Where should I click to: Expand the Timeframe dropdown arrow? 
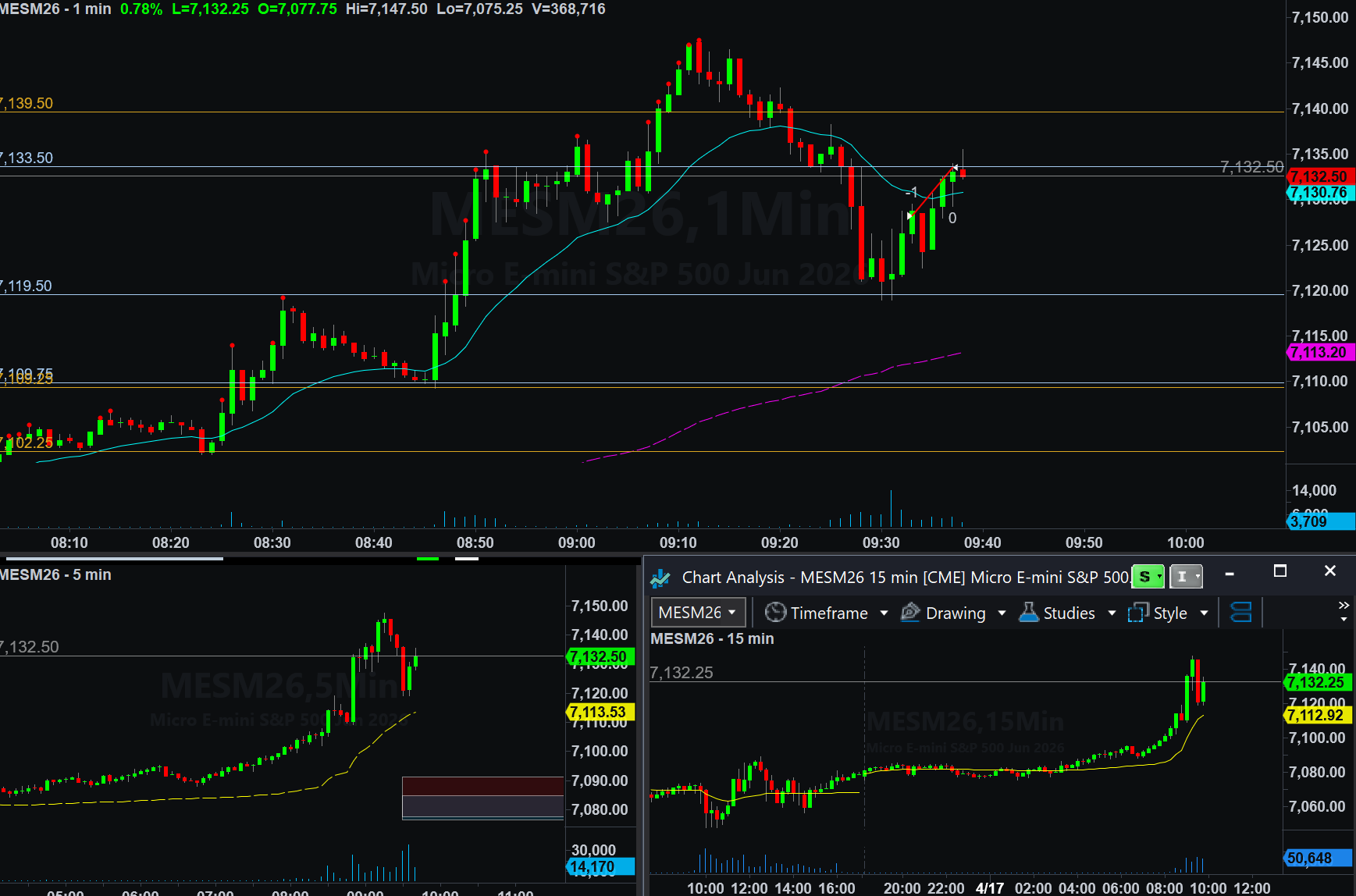pos(884,613)
